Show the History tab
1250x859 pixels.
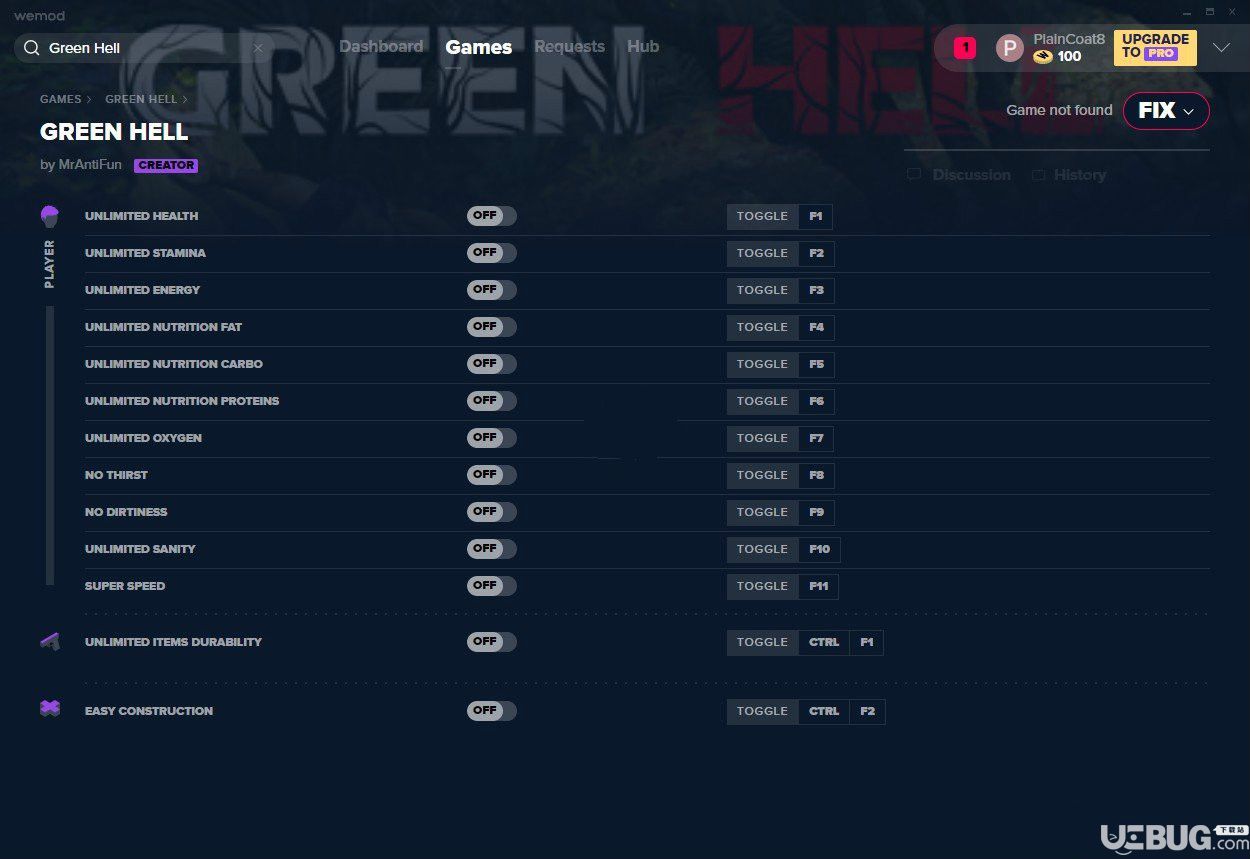[1069, 175]
